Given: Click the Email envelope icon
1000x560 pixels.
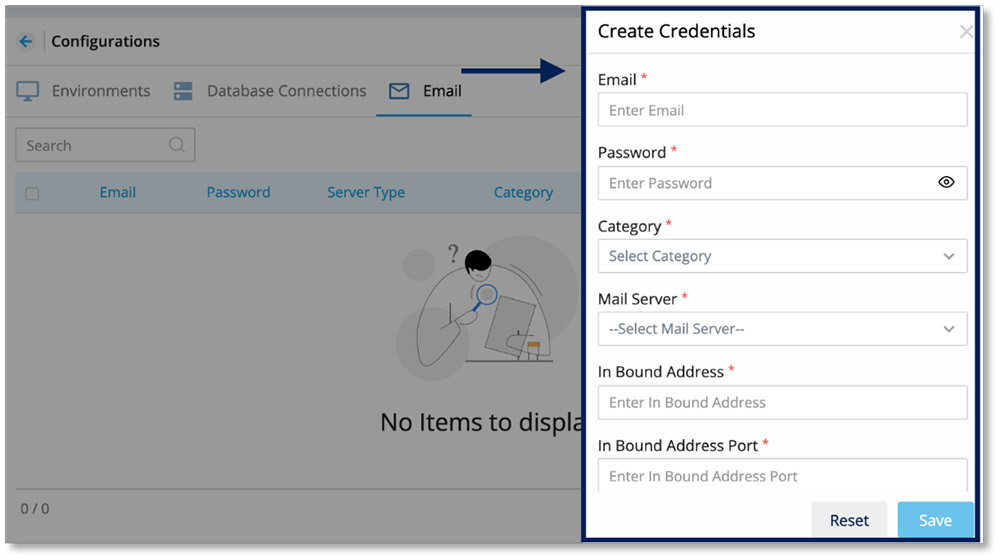Looking at the screenshot, I should 399,91.
